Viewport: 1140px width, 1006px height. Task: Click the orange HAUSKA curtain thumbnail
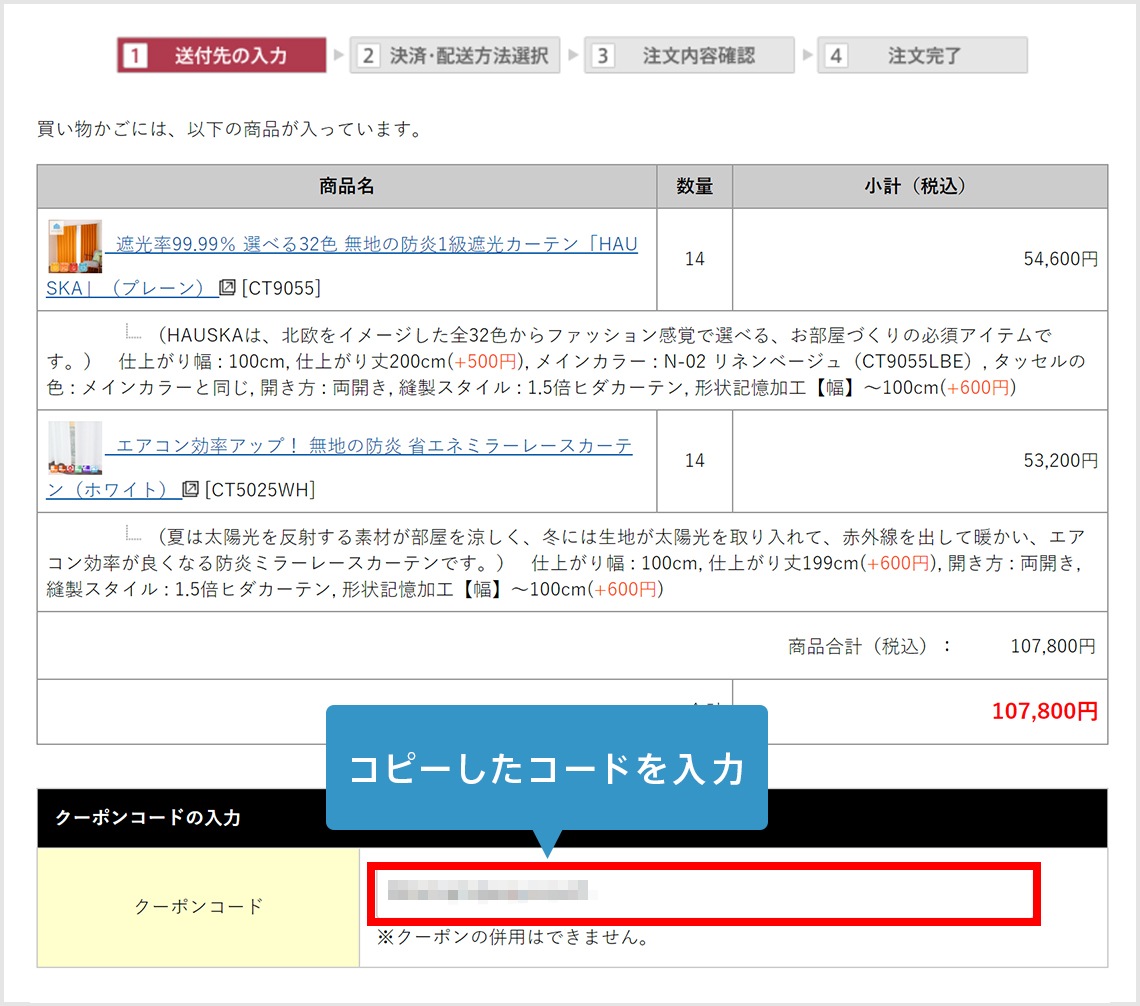(75, 244)
